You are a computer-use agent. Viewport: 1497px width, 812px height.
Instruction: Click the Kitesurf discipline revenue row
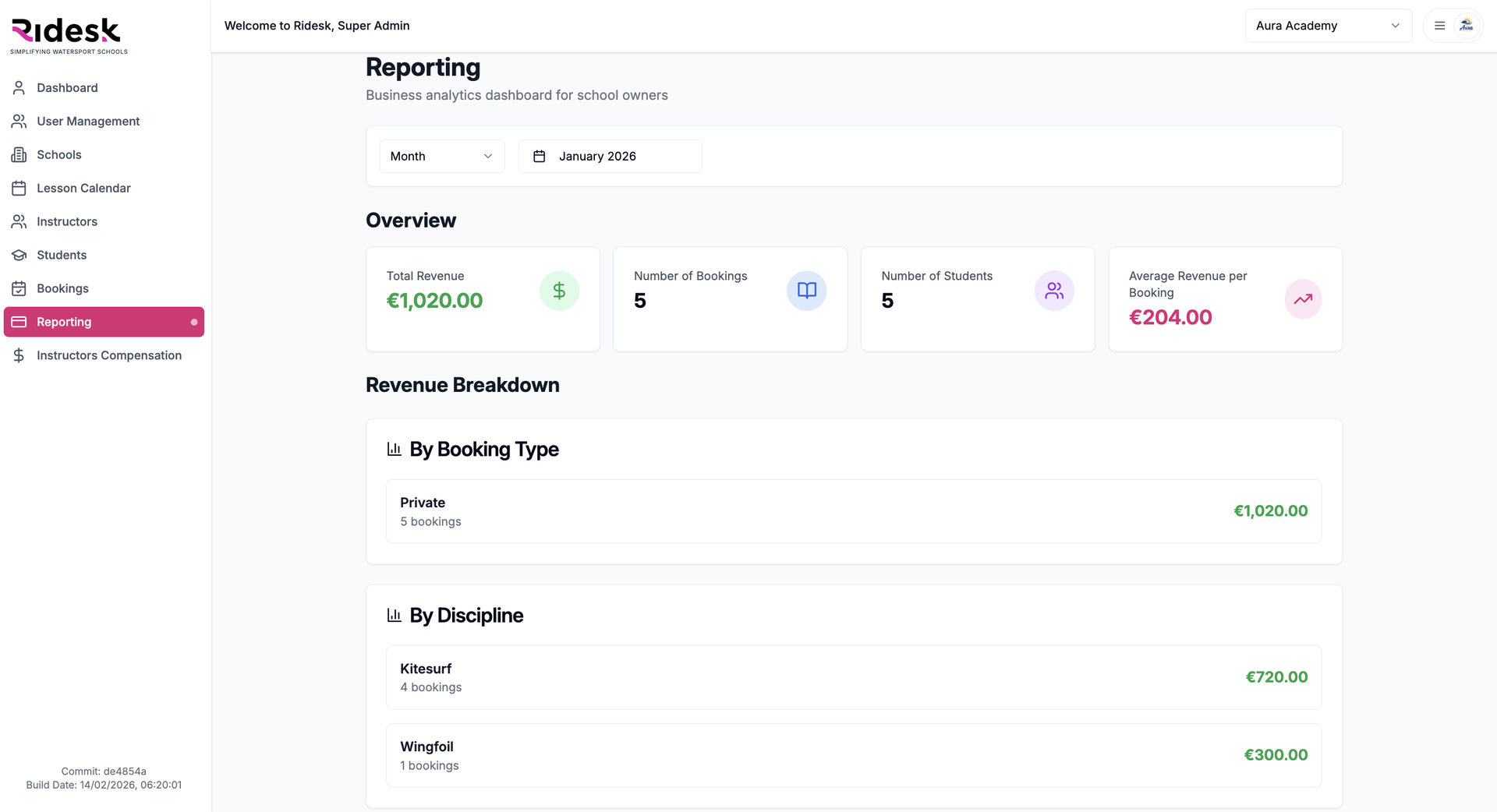click(853, 677)
